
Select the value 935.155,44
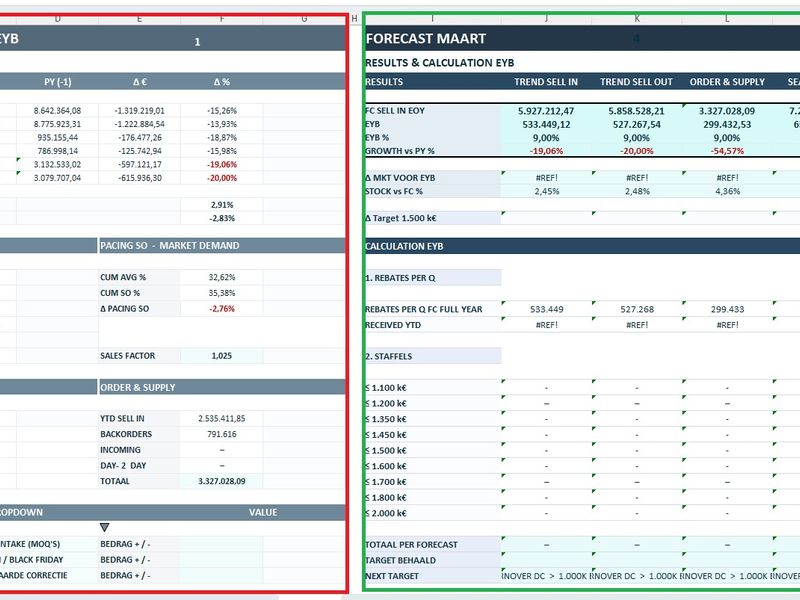58,138
